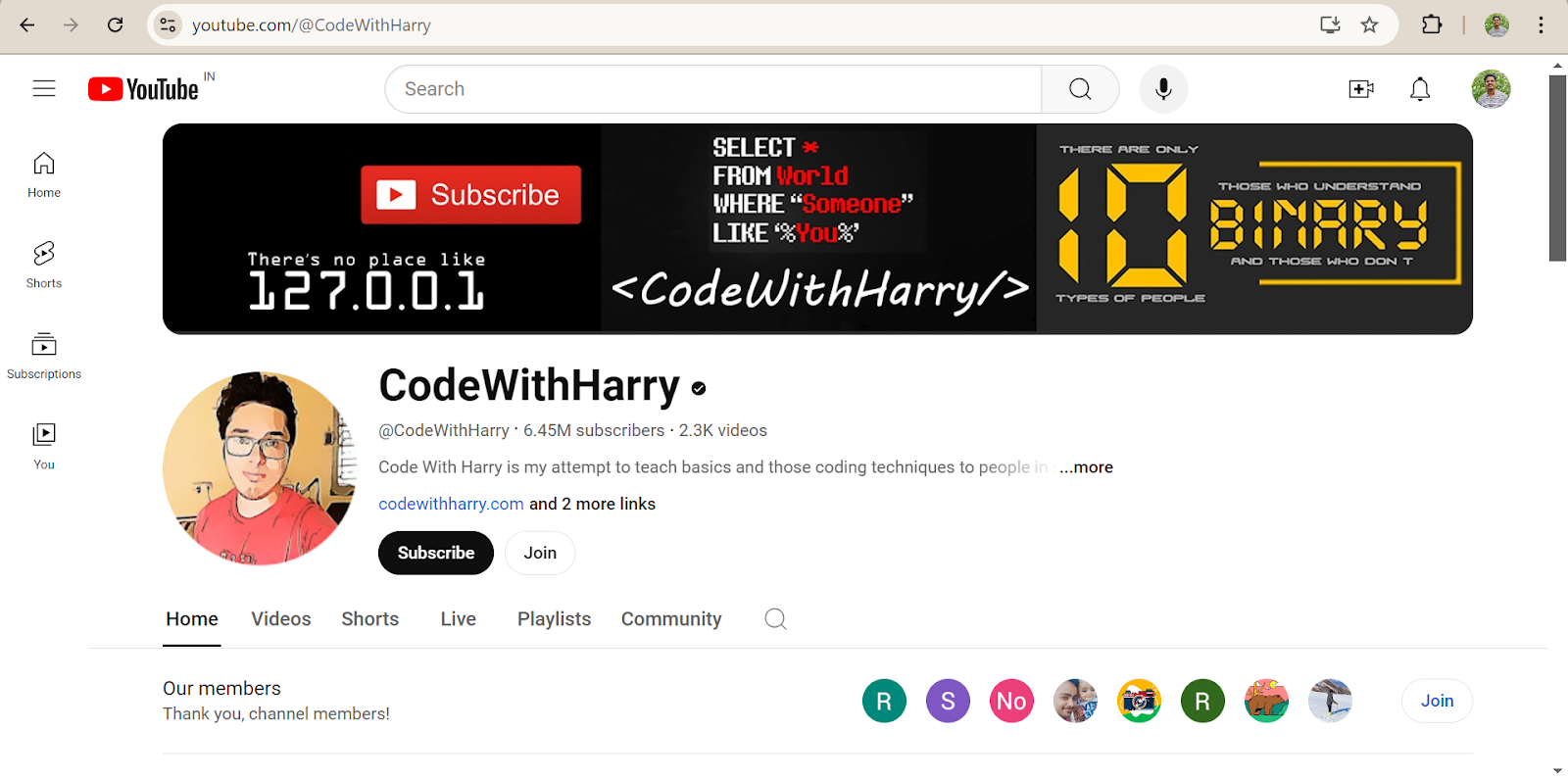Click the dark green R member avatar
Image resolution: width=1568 pixels, height=780 pixels.
1202,701
